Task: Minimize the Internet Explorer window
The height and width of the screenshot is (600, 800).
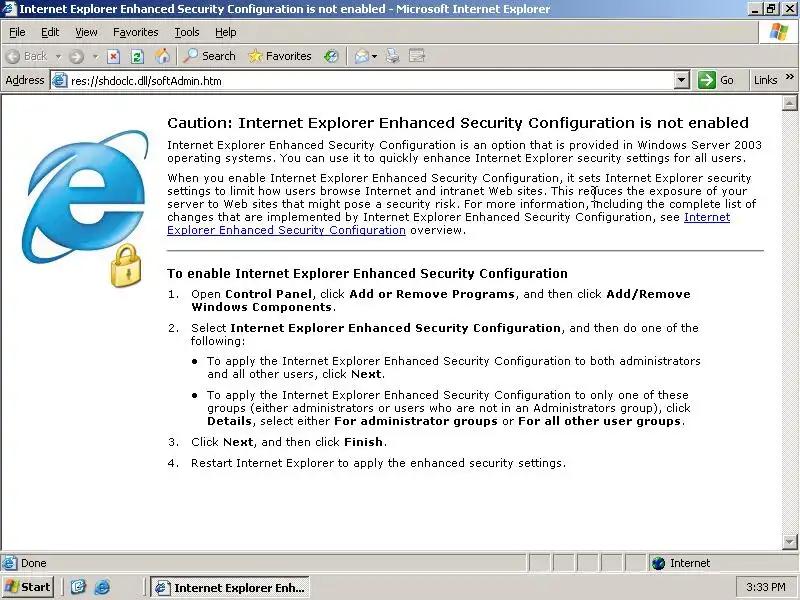Action: pos(756,9)
